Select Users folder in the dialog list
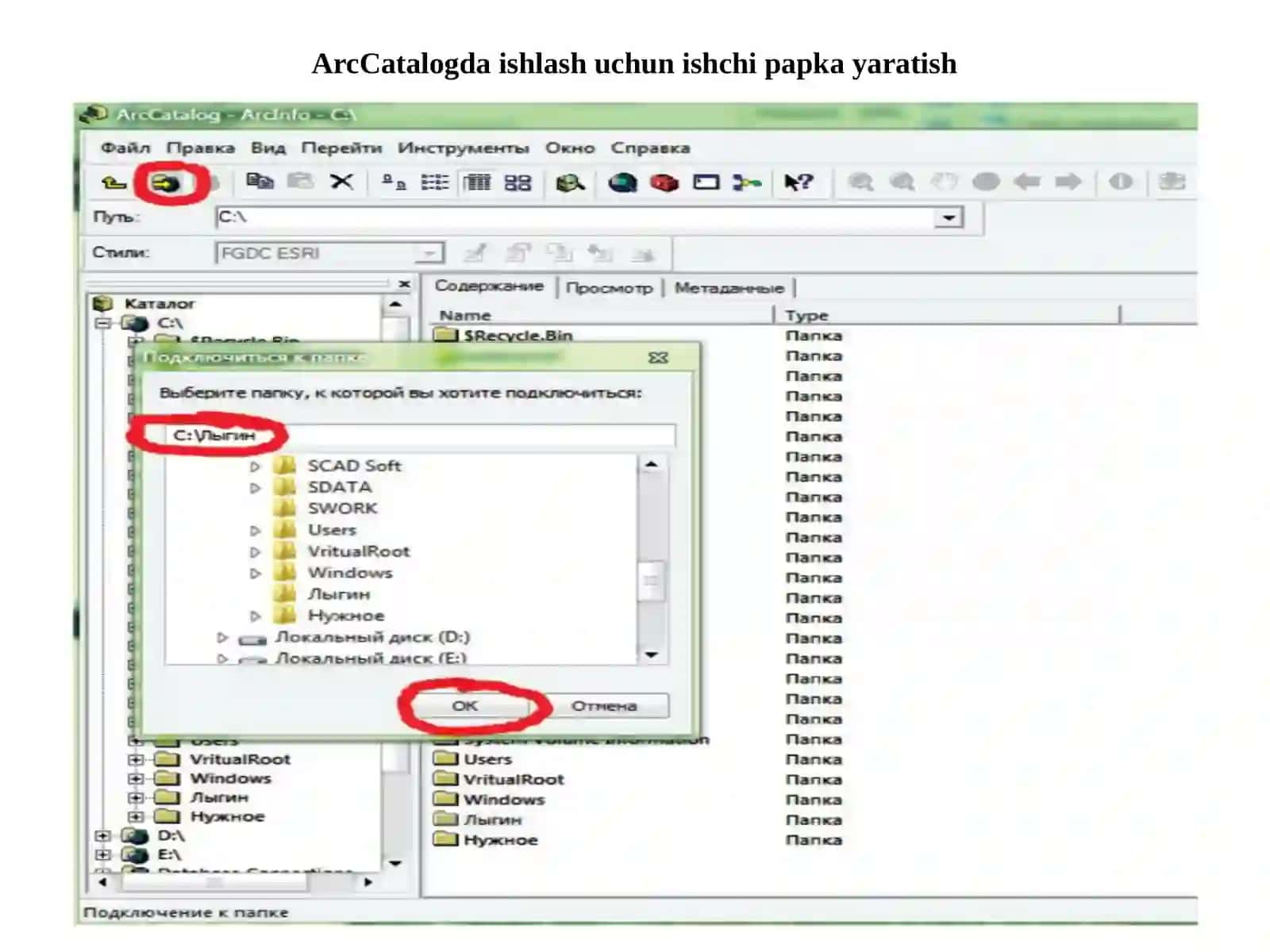 (x=332, y=530)
